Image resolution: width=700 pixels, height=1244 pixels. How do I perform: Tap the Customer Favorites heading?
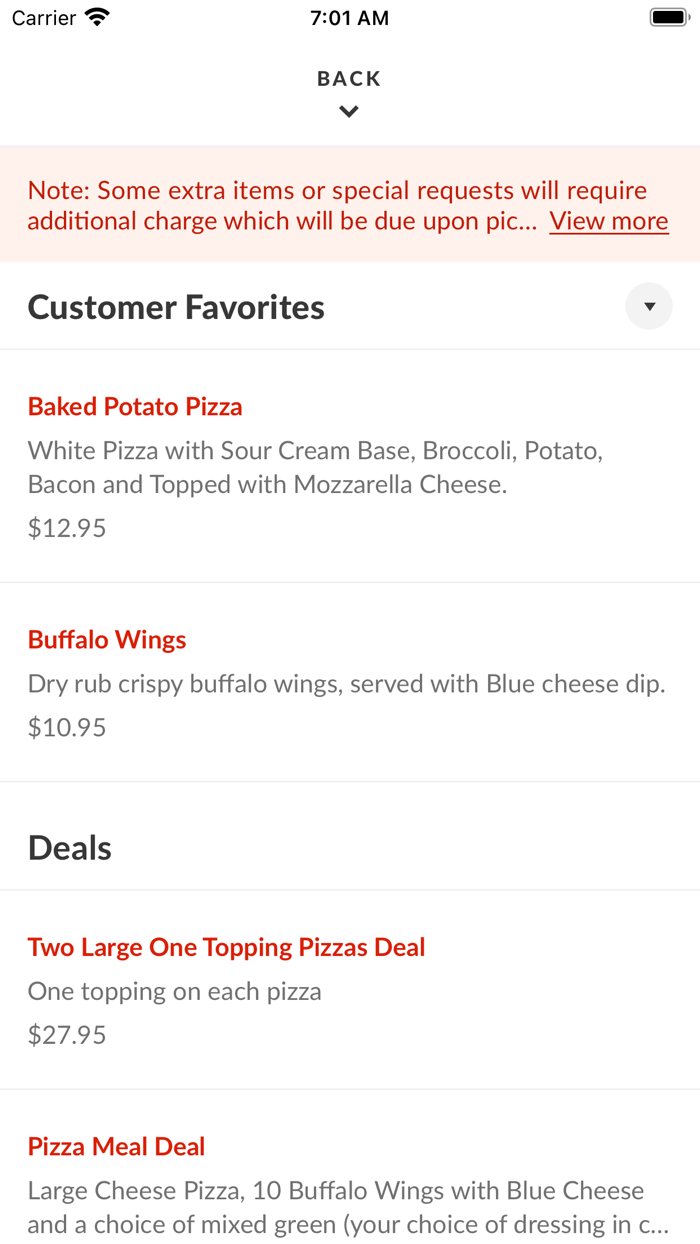click(x=175, y=306)
